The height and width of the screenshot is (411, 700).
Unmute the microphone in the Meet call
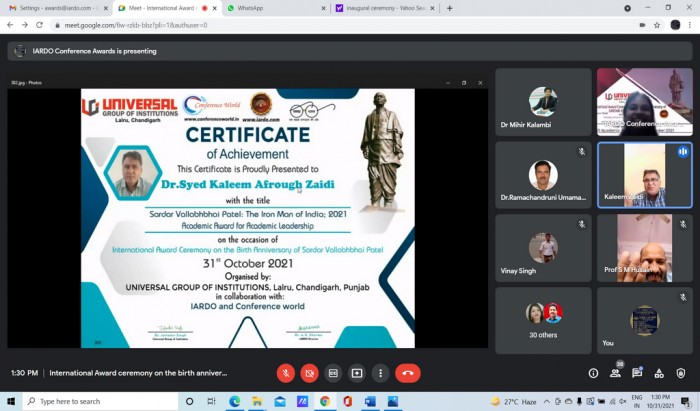[285, 373]
